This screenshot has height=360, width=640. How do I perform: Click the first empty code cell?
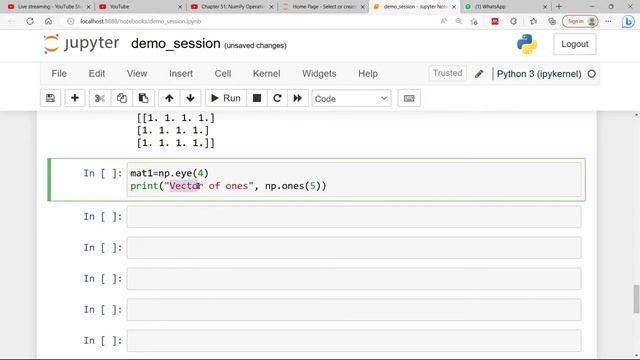point(354,217)
